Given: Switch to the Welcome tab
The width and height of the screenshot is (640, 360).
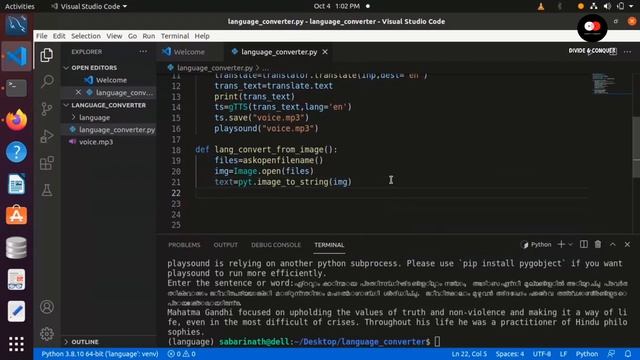Looking at the screenshot, I should coord(189,52).
